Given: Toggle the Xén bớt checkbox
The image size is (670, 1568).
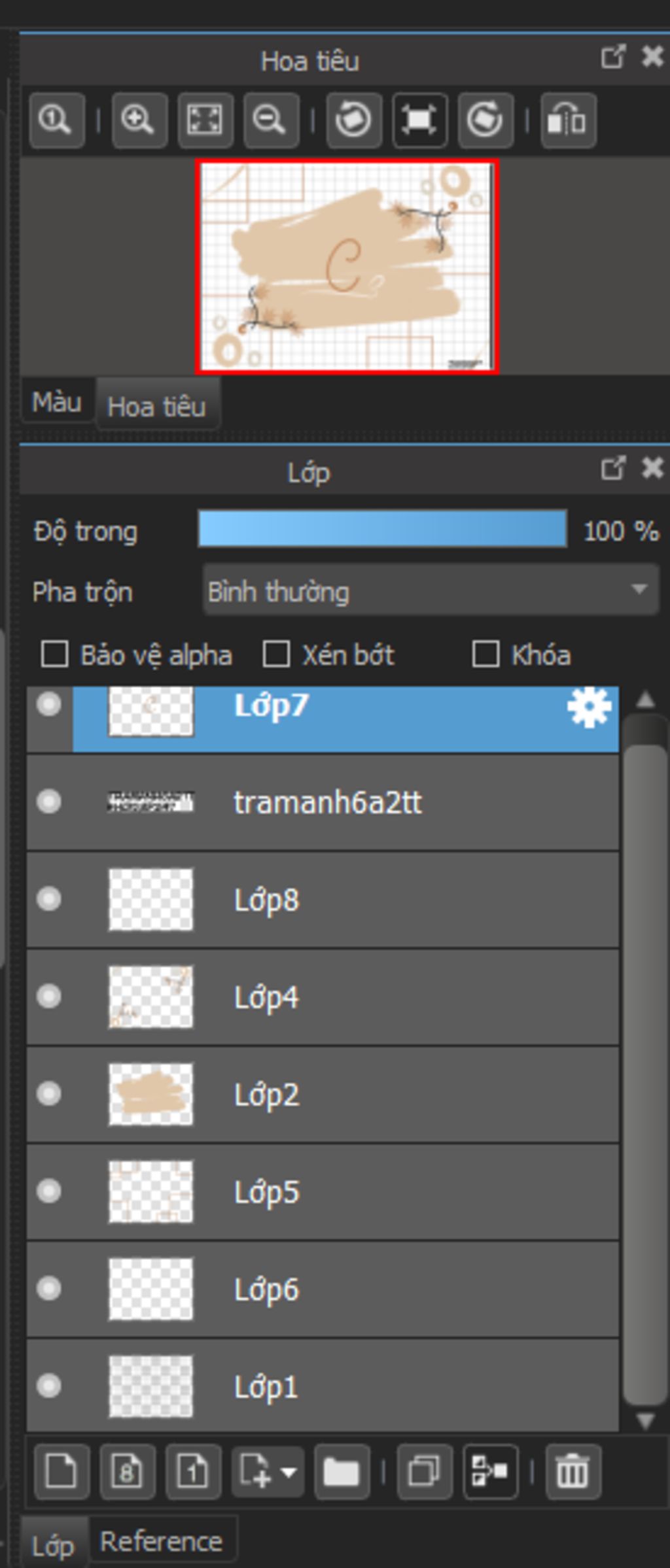Looking at the screenshot, I should (x=276, y=655).
